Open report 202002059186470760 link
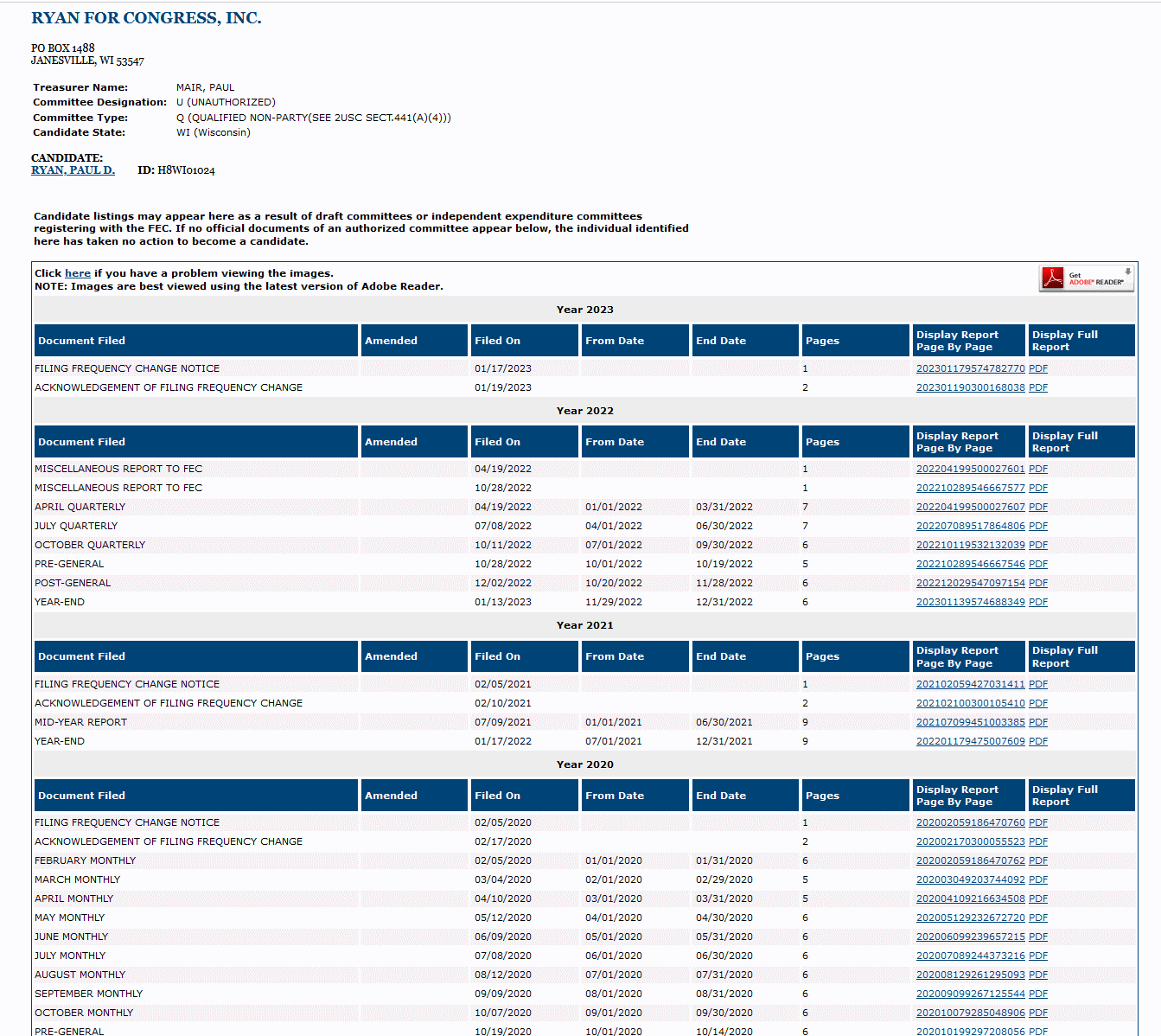1161x1036 pixels. 970,822
